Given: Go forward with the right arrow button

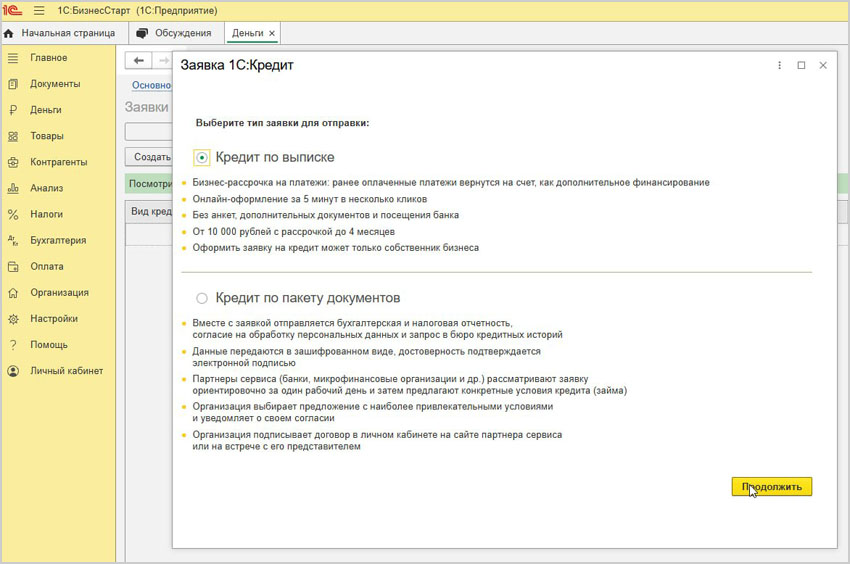Looking at the screenshot, I should (162, 61).
